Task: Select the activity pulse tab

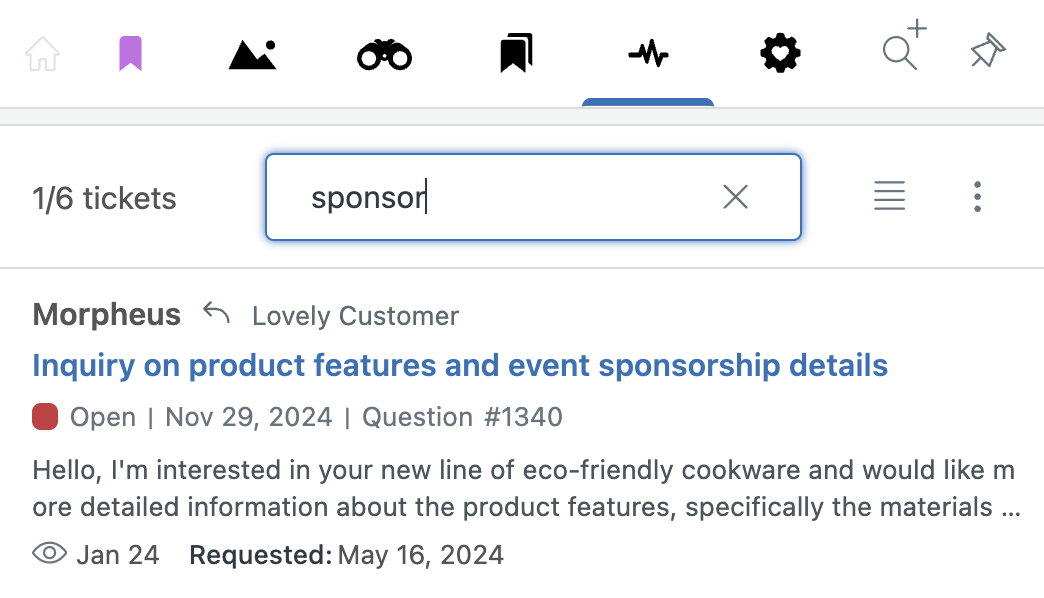Action: pyautogui.click(x=649, y=53)
